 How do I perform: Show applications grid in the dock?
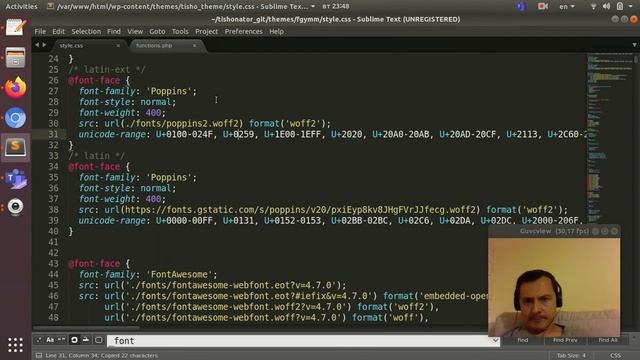[16, 345]
